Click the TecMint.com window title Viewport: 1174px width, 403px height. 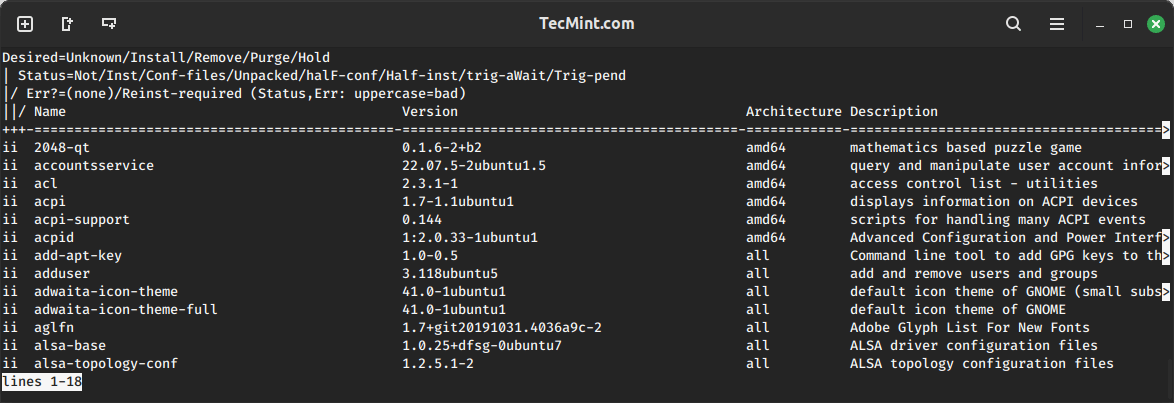(587, 23)
